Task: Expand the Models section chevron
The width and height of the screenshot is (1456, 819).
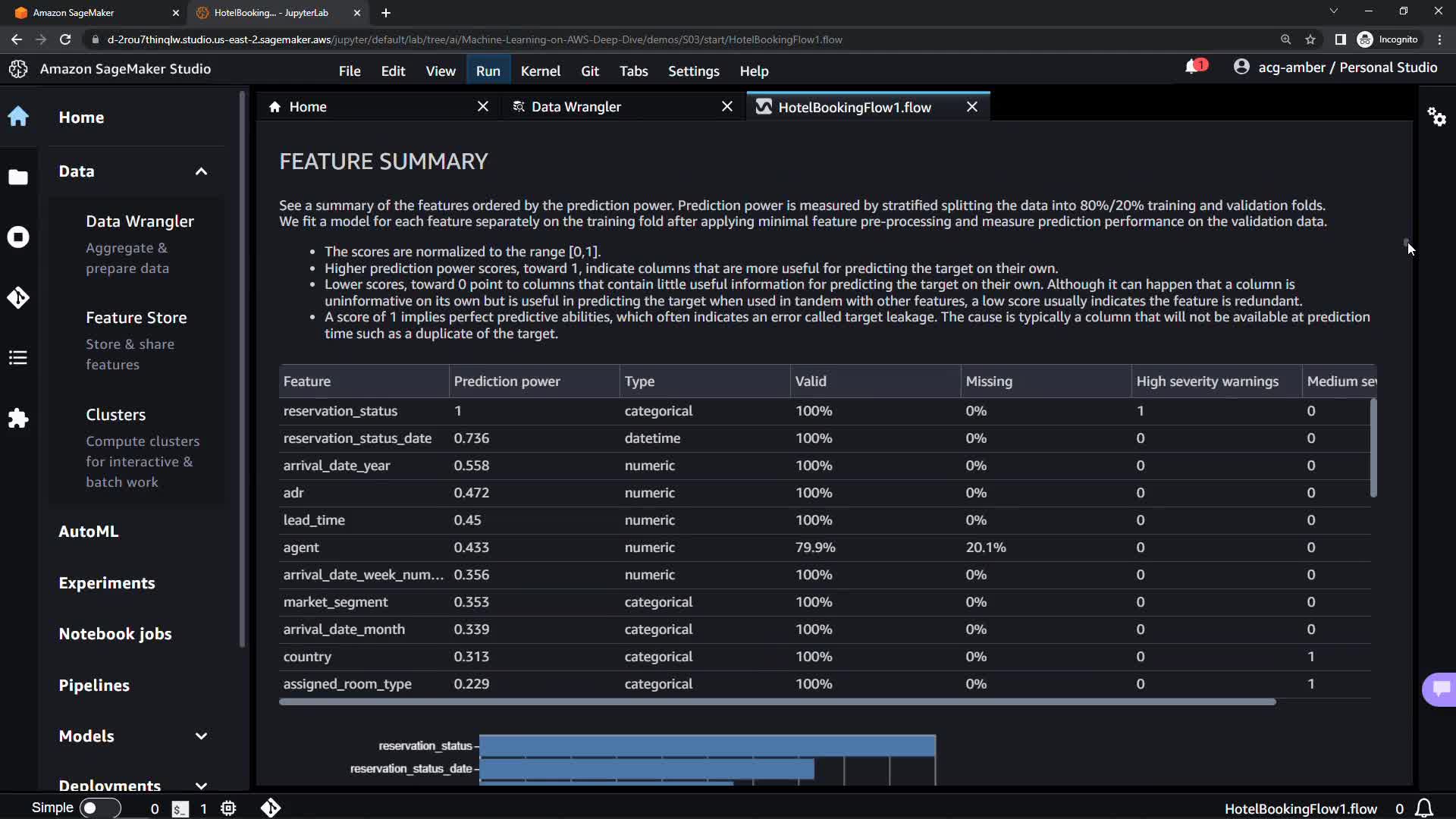Action: coord(201,736)
